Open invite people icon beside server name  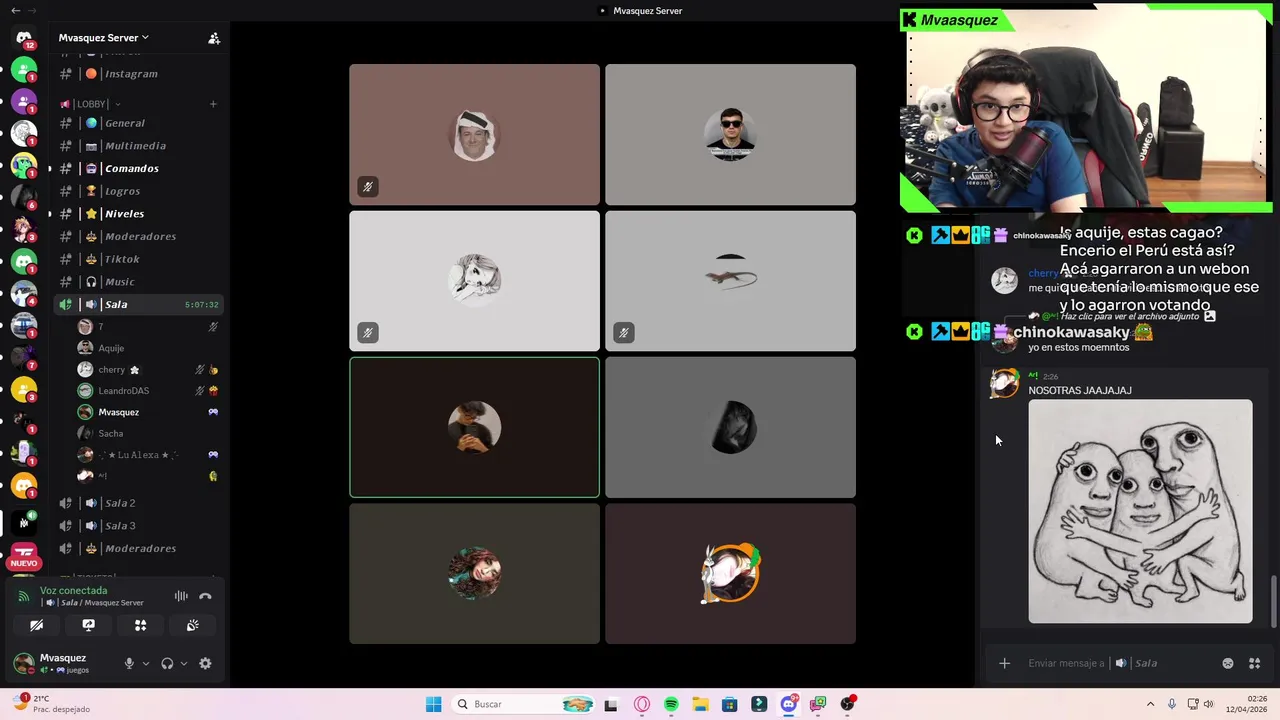tap(213, 38)
